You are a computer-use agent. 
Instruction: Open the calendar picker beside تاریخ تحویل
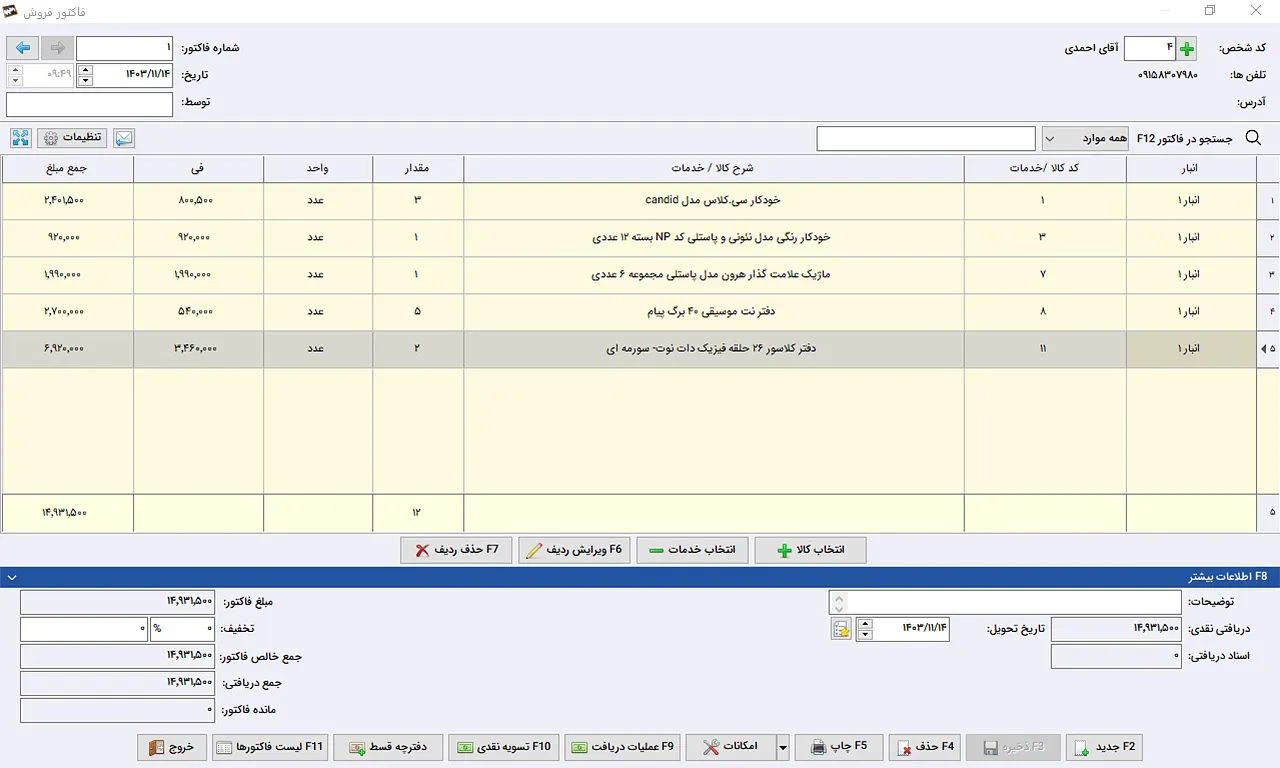(841, 629)
